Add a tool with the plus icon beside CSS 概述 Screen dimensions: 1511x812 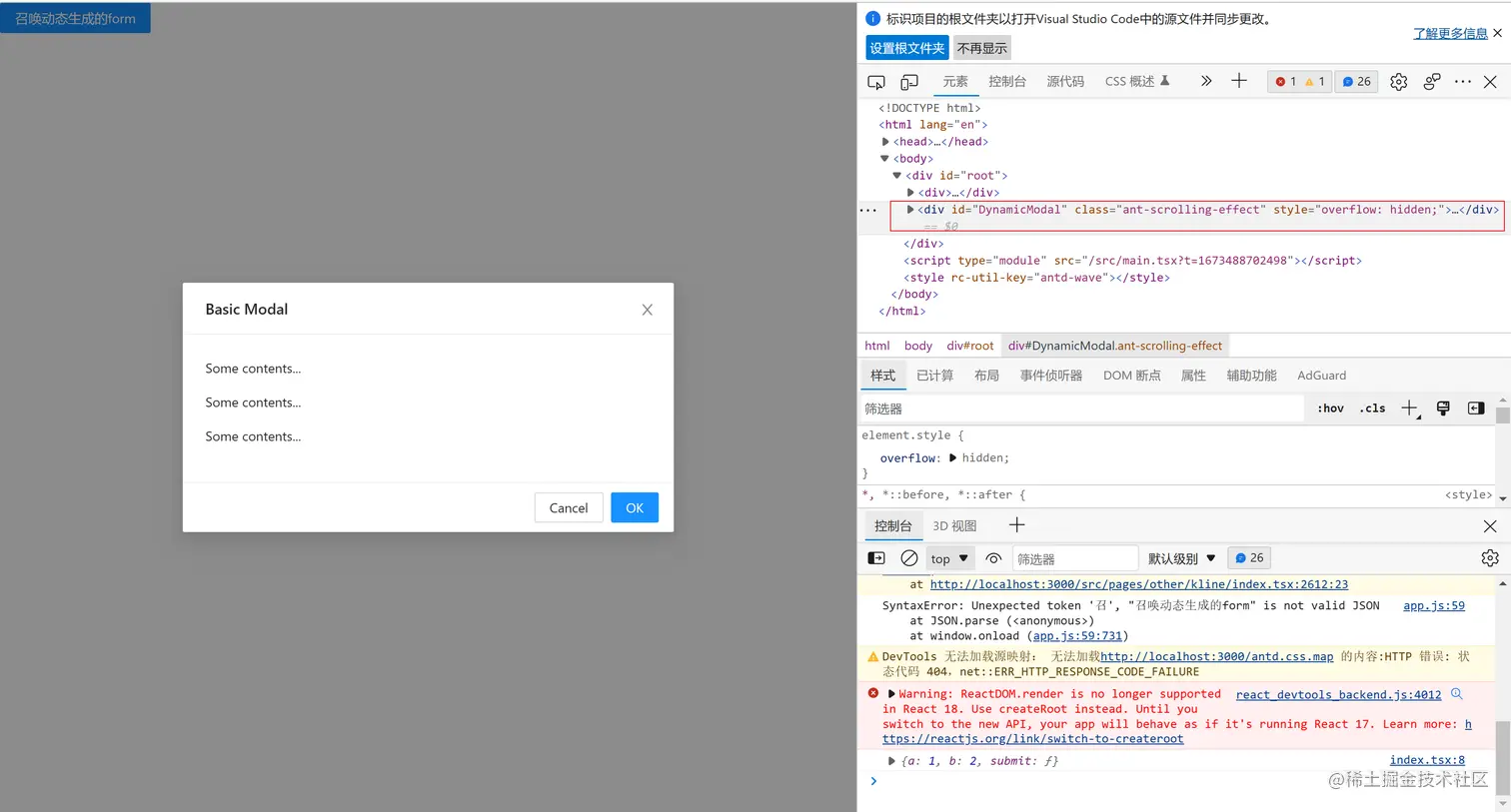(1239, 81)
